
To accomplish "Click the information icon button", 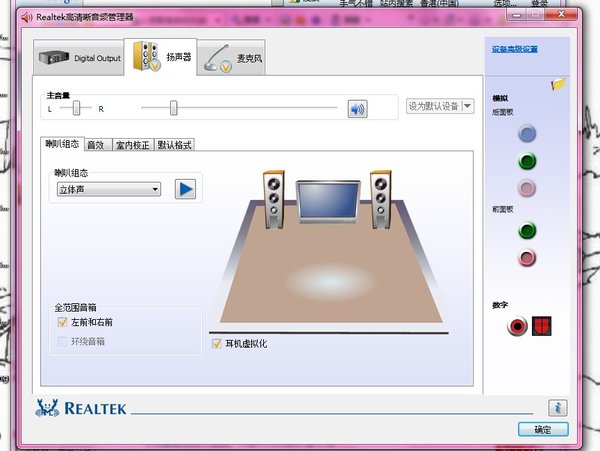I will 558,408.
